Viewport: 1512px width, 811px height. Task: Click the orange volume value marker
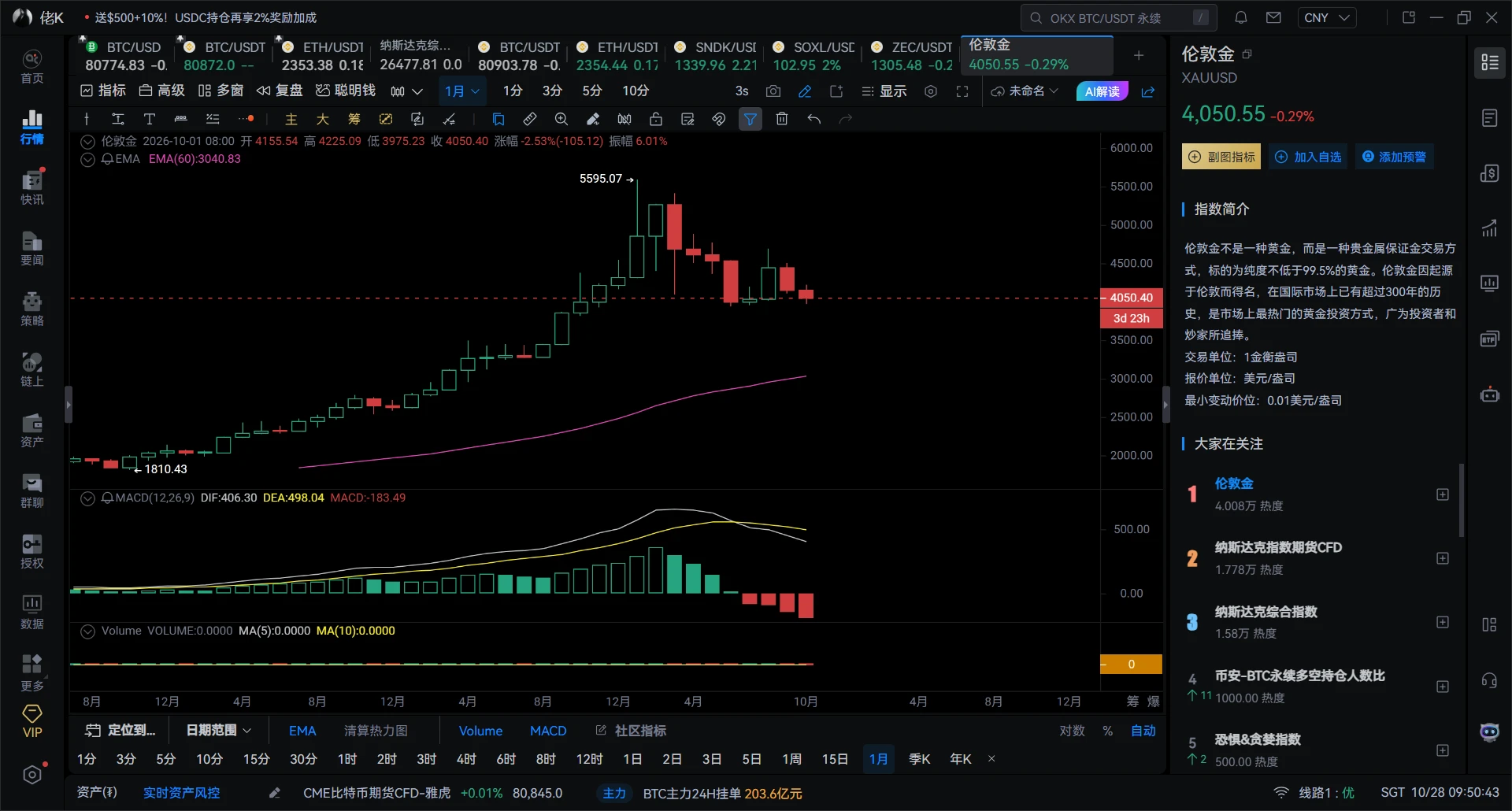[x=1131, y=665]
